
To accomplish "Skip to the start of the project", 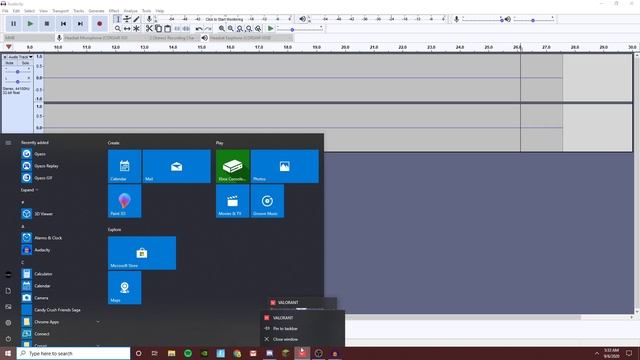I will (x=63, y=24).
